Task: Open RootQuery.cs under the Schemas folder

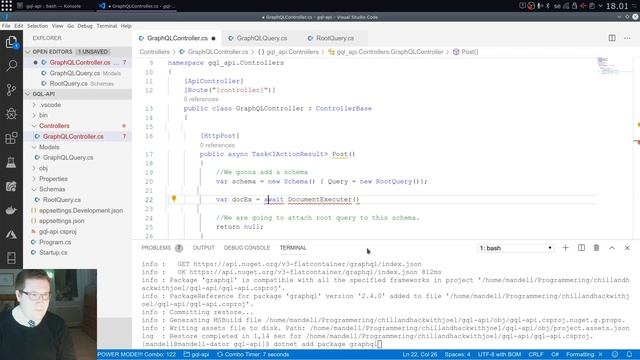Action: click(62, 200)
